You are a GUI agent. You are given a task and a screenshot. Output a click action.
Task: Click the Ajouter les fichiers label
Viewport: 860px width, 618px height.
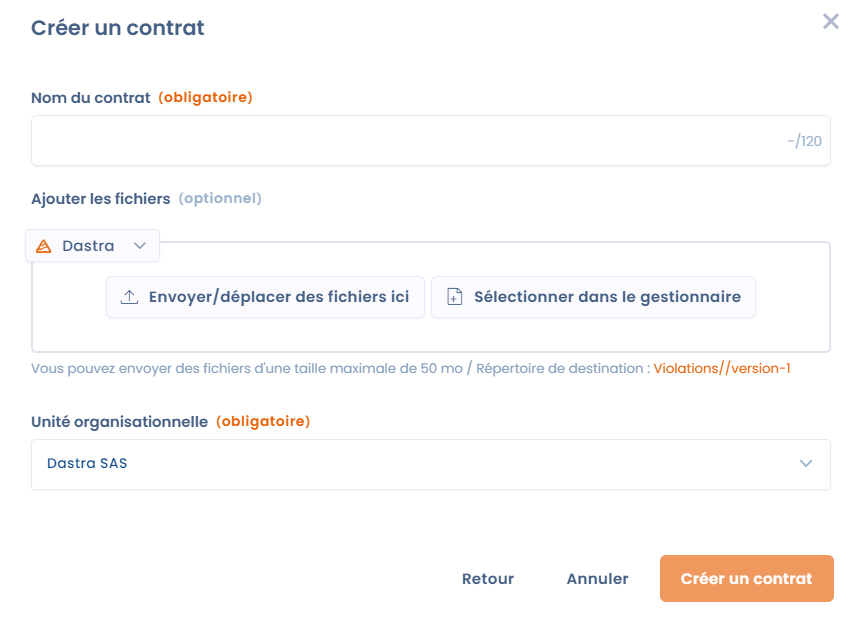(101, 199)
